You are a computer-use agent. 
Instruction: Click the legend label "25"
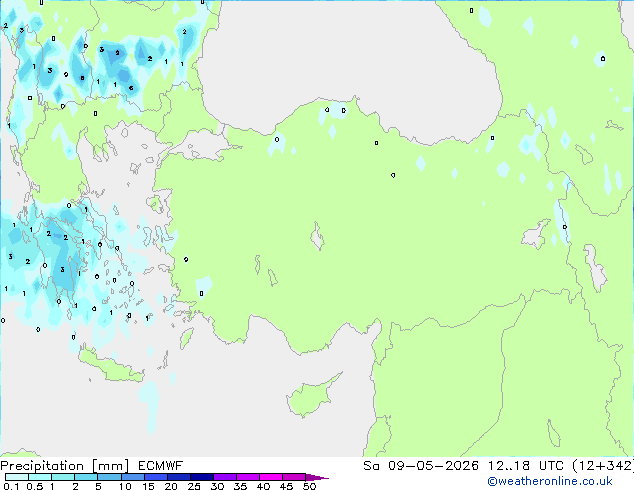coord(194,486)
